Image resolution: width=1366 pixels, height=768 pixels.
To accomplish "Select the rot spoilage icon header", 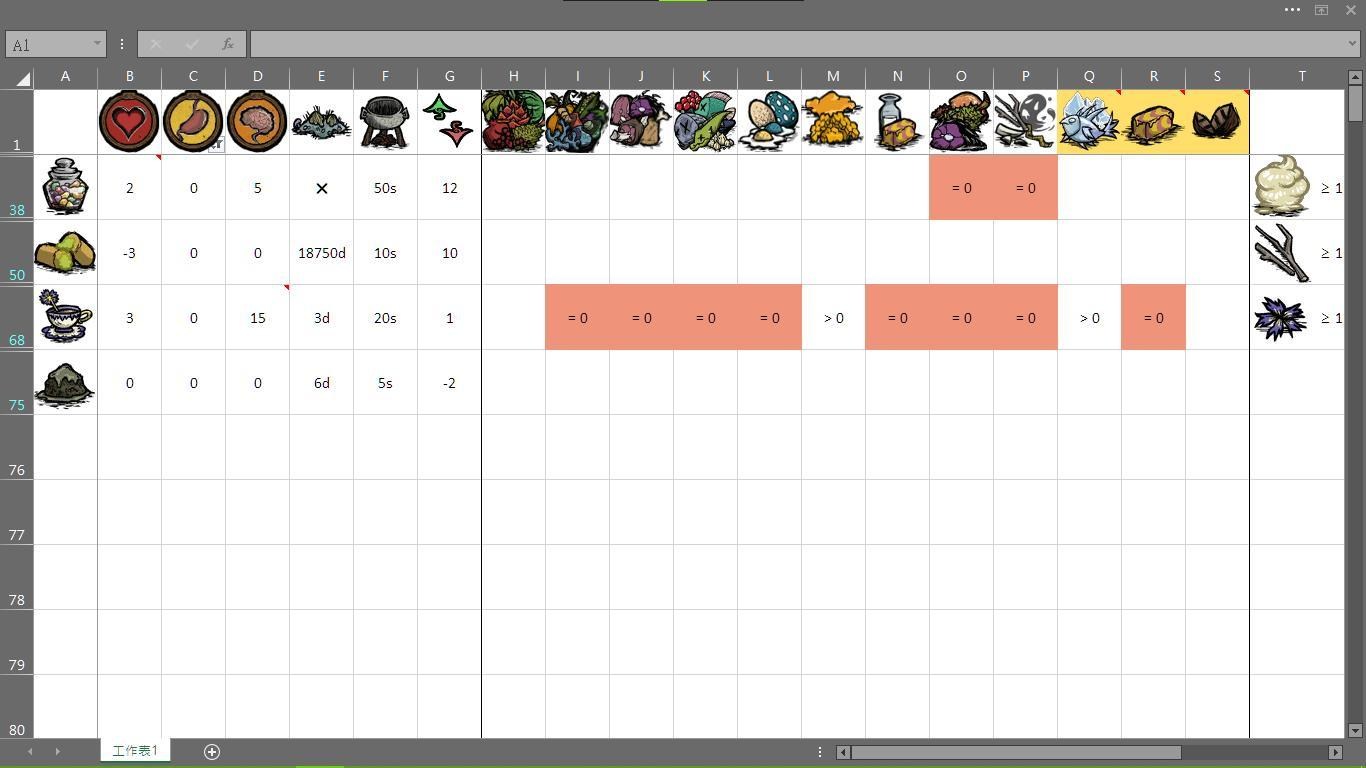I will [x=321, y=120].
